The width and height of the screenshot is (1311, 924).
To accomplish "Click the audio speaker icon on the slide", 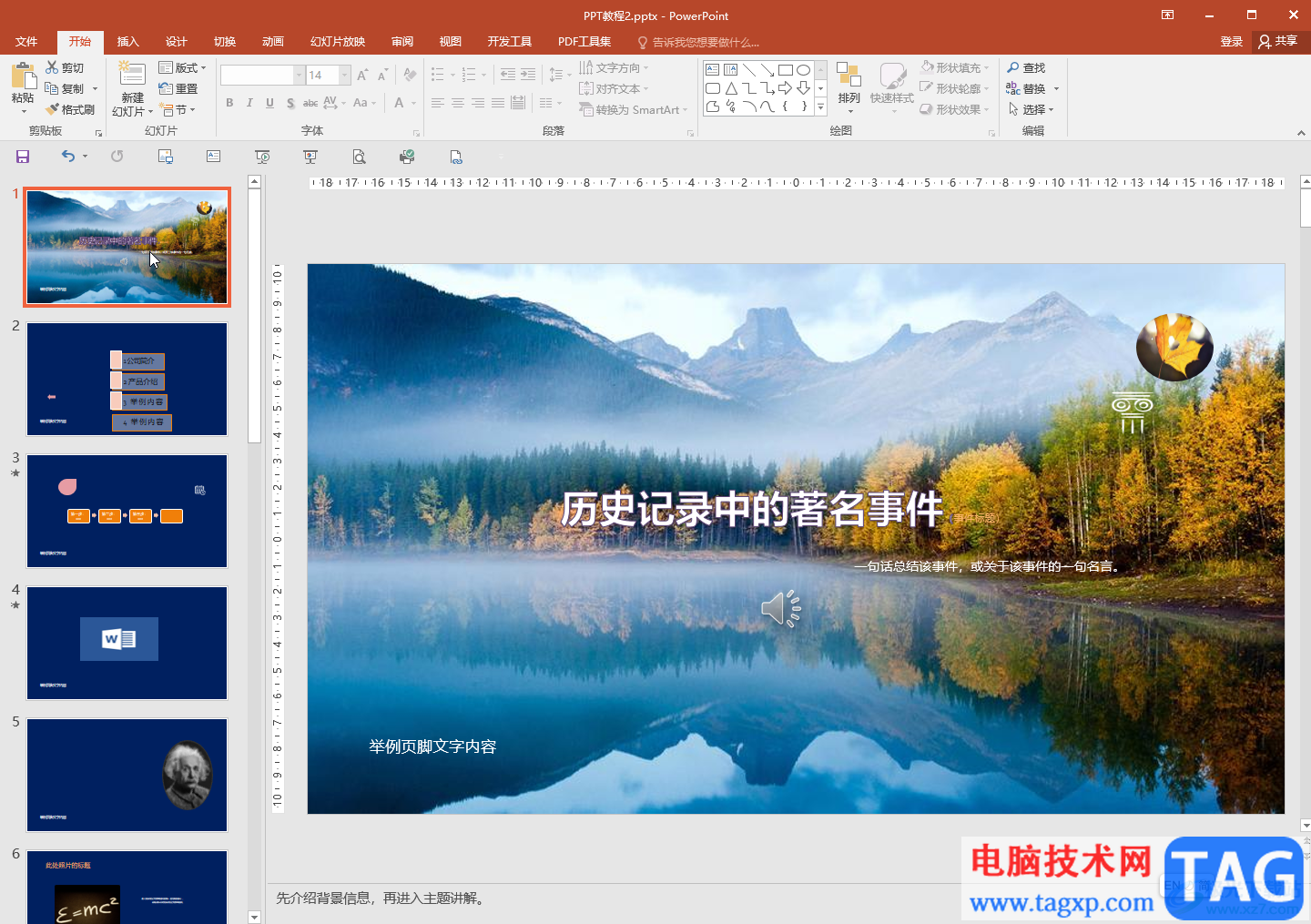I will (x=781, y=608).
